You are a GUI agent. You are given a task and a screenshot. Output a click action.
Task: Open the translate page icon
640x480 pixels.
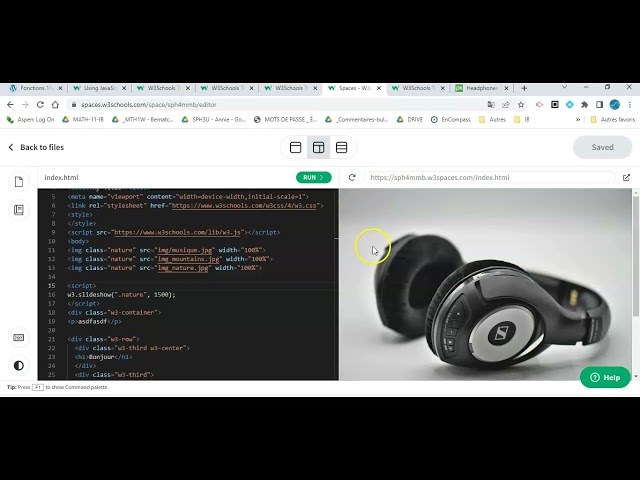click(x=491, y=104)
